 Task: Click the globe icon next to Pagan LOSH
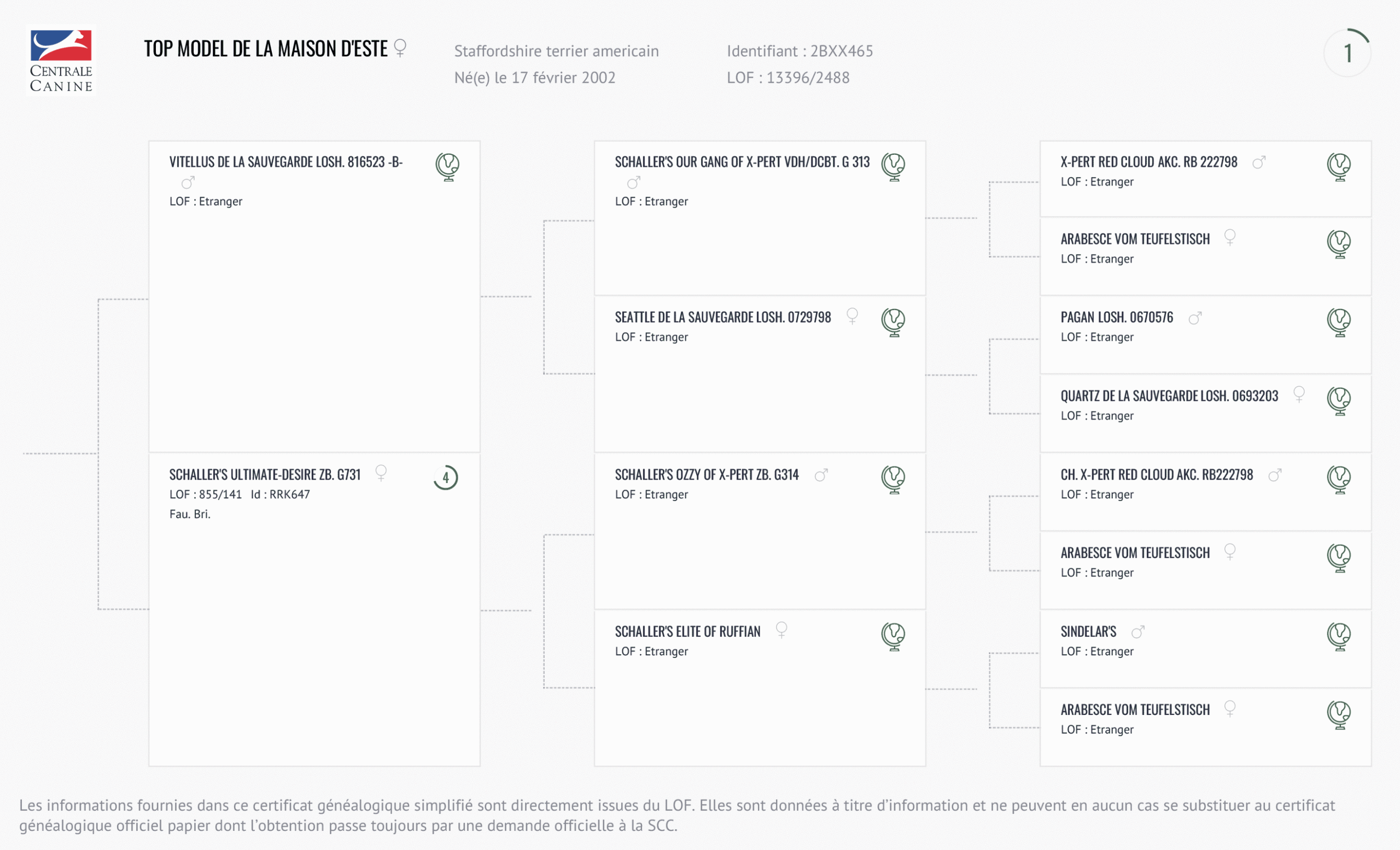pos(1339,322)
